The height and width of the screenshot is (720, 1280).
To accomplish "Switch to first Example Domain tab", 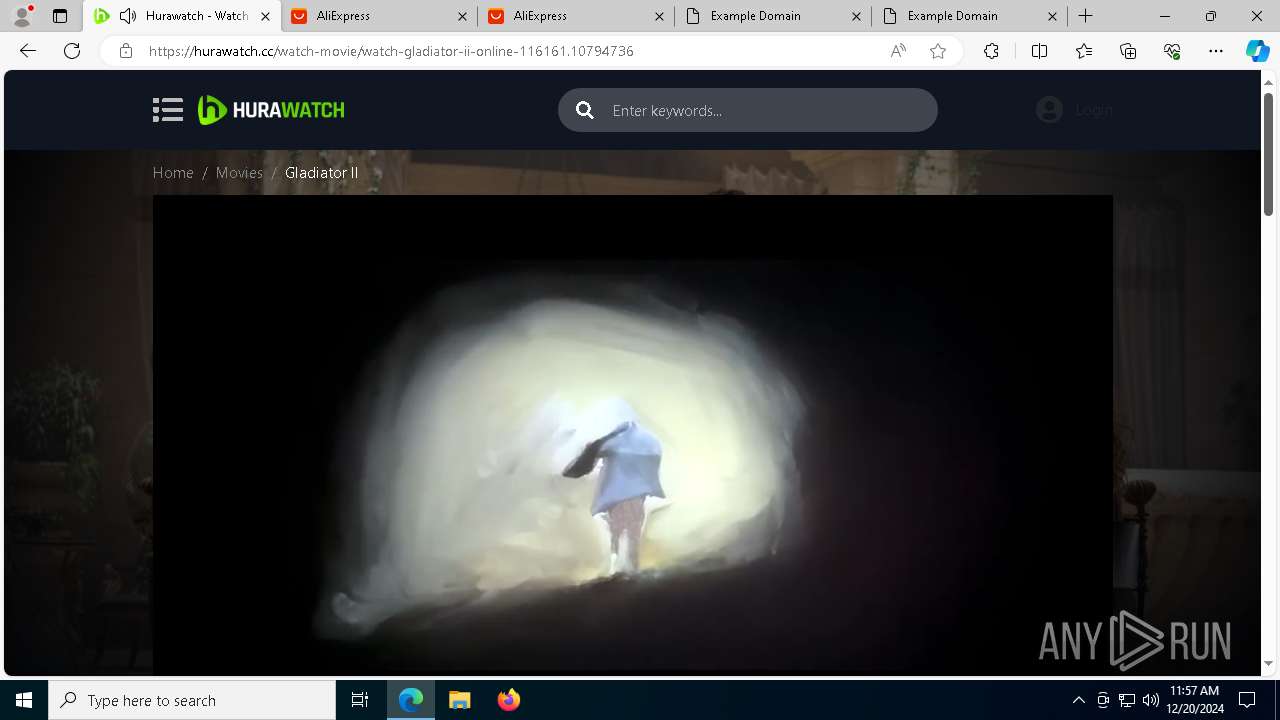I will coord(774,16).
